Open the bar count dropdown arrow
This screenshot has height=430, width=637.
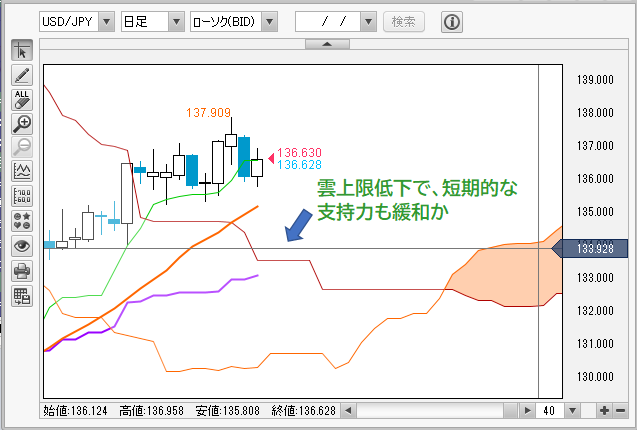572,410
